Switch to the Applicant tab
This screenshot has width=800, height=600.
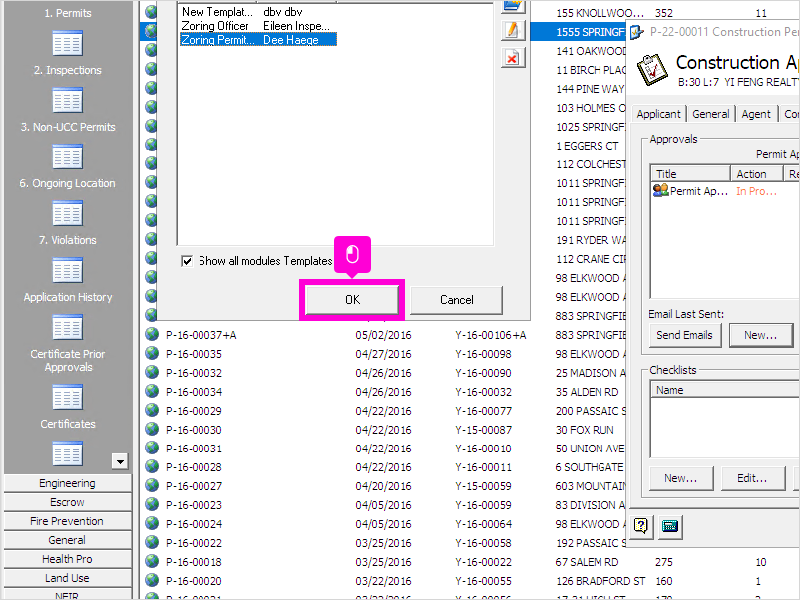tap(658, 114)
